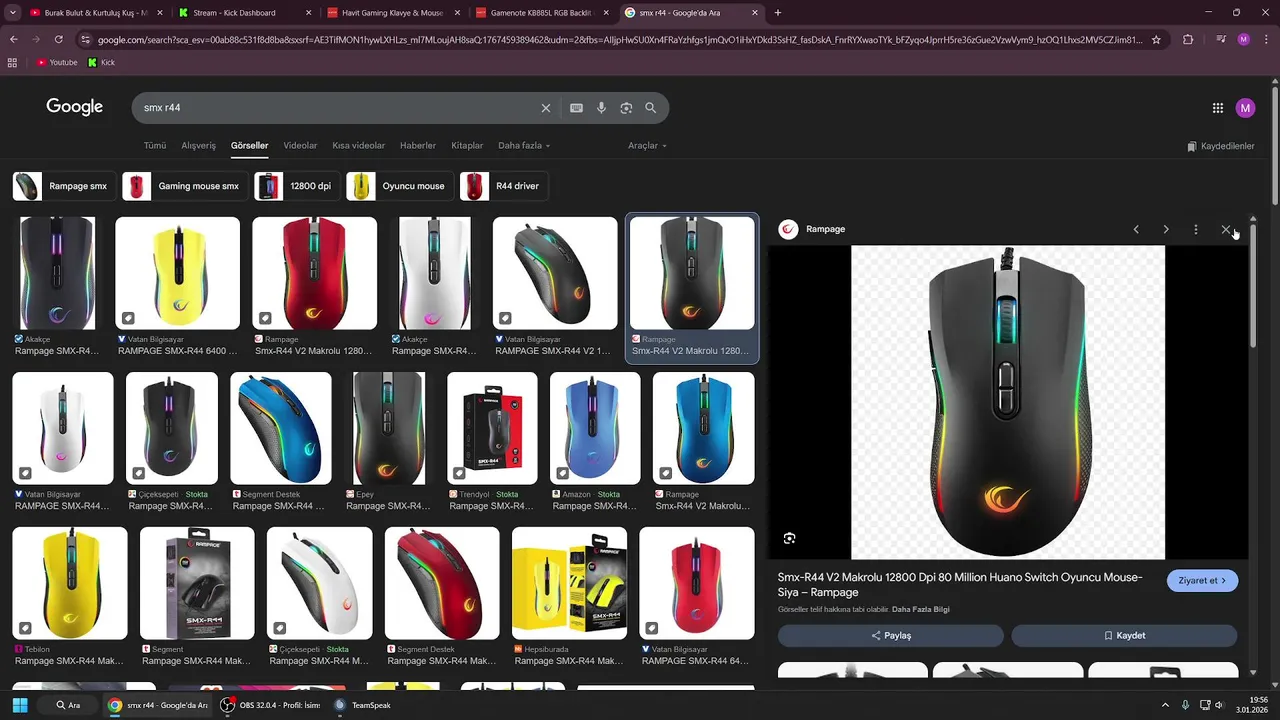Open the blue Amazon mouse thumbnail
This screenshot has width=1280, height=720.
point(595,428)
